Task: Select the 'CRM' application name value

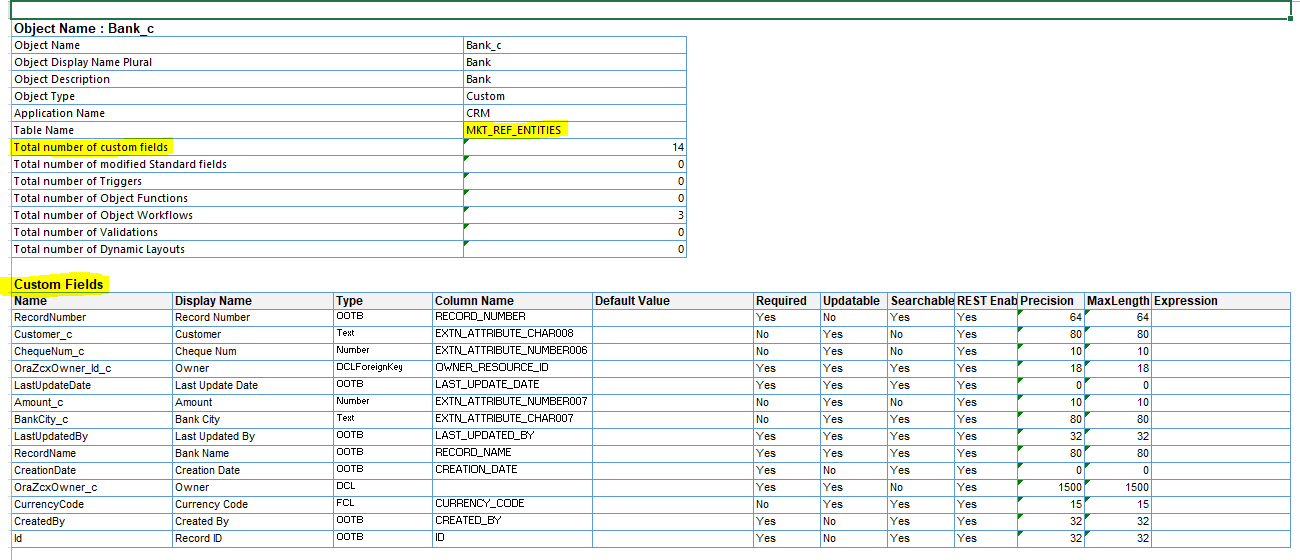Action: 574,113
